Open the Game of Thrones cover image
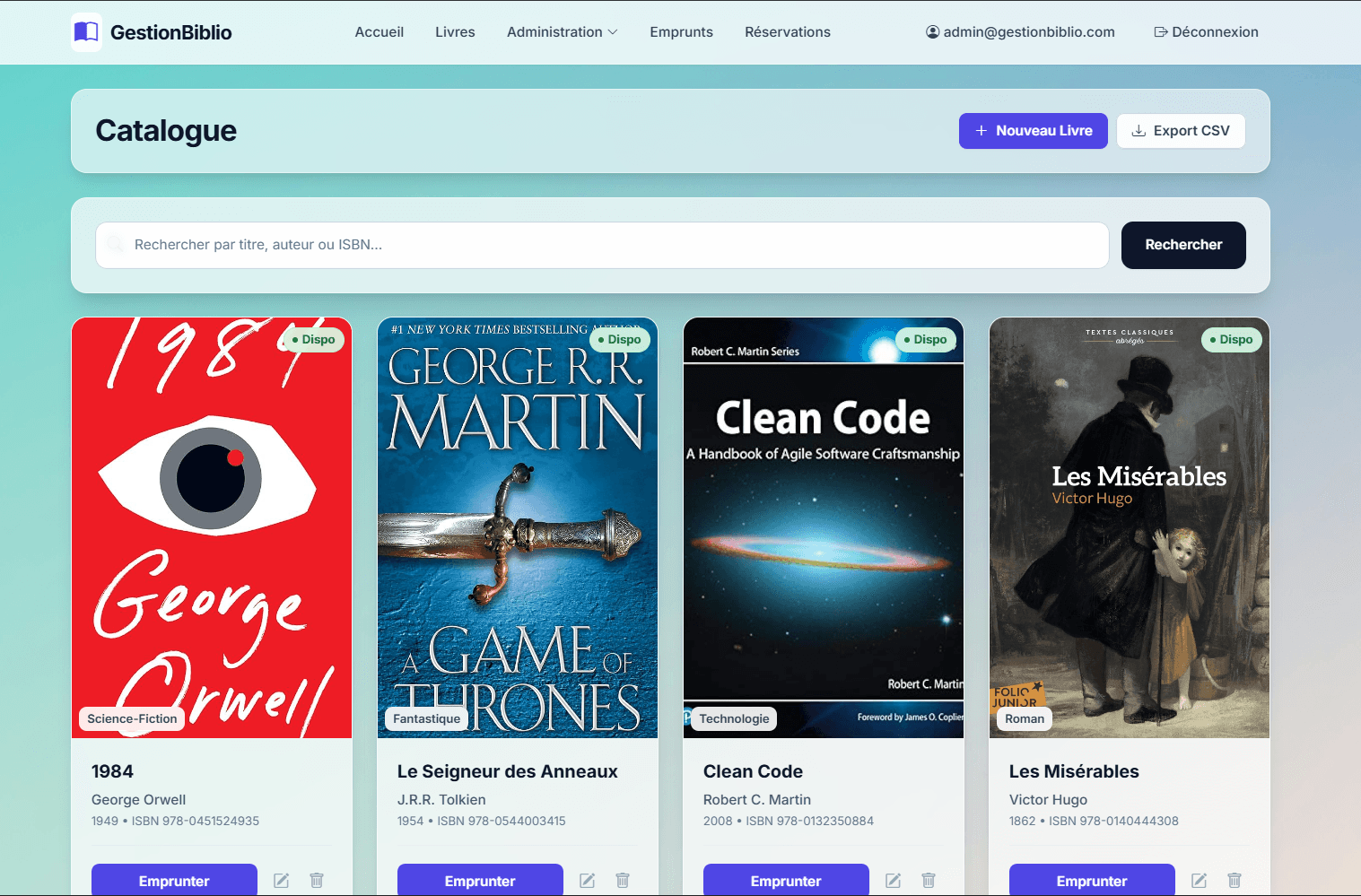The width and height of the screenshot is (1361, 896). [518, 527]
